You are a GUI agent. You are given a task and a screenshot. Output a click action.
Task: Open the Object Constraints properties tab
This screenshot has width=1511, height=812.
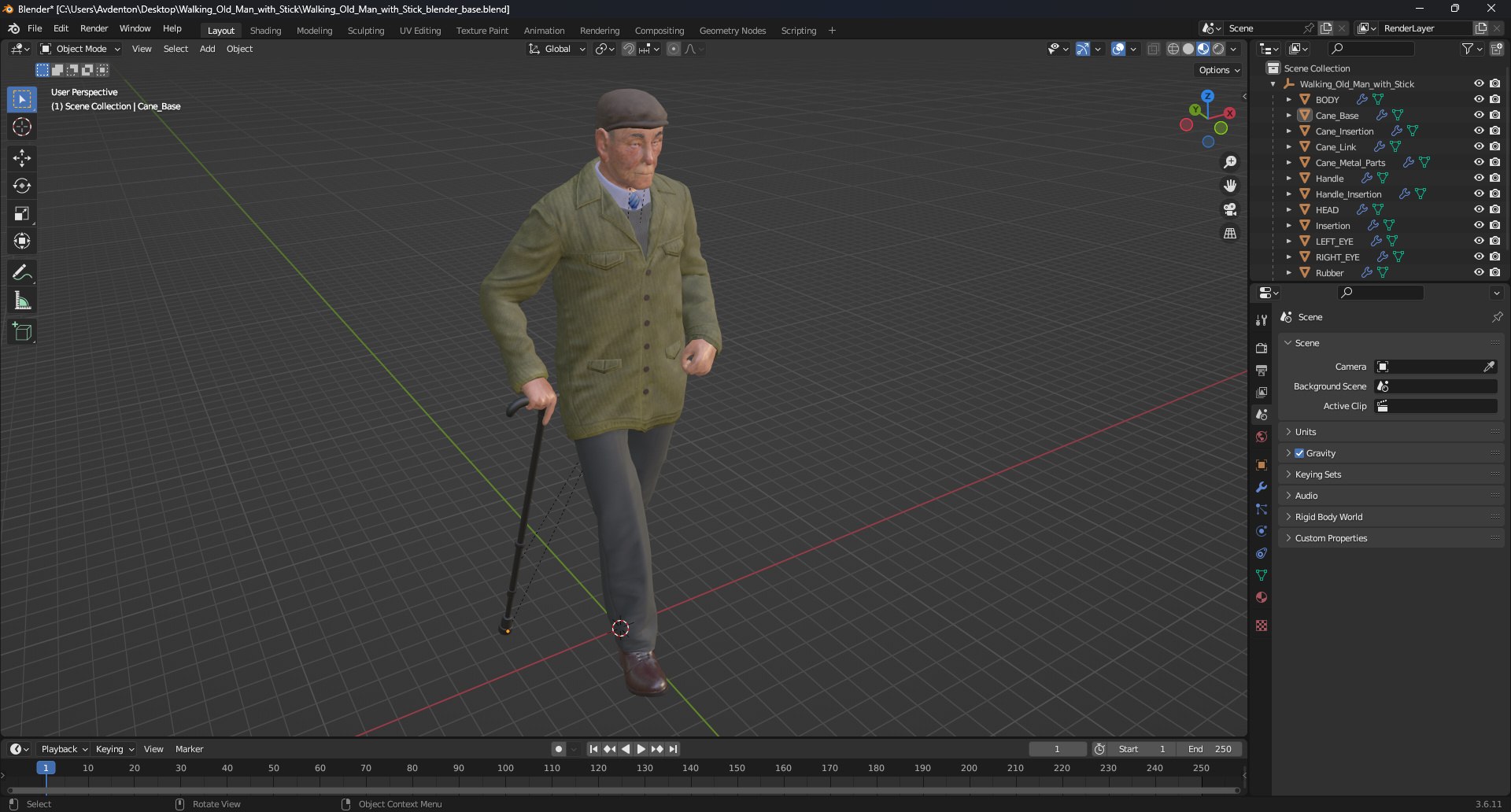1262,553
